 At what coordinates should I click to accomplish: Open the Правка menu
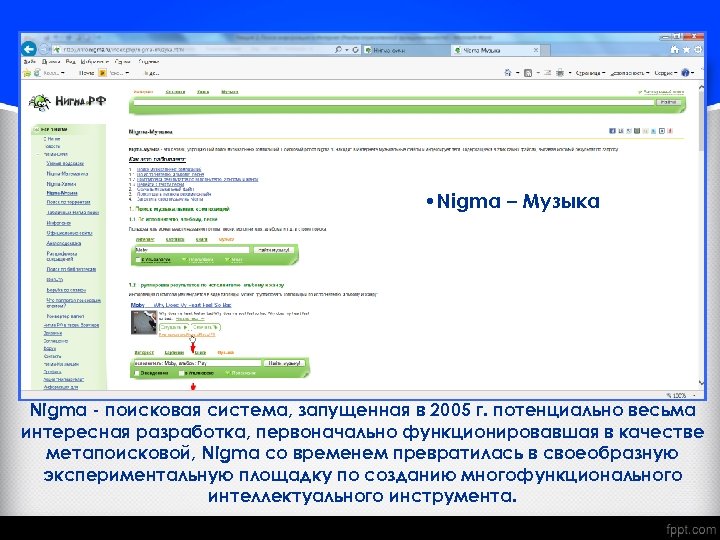51,62
